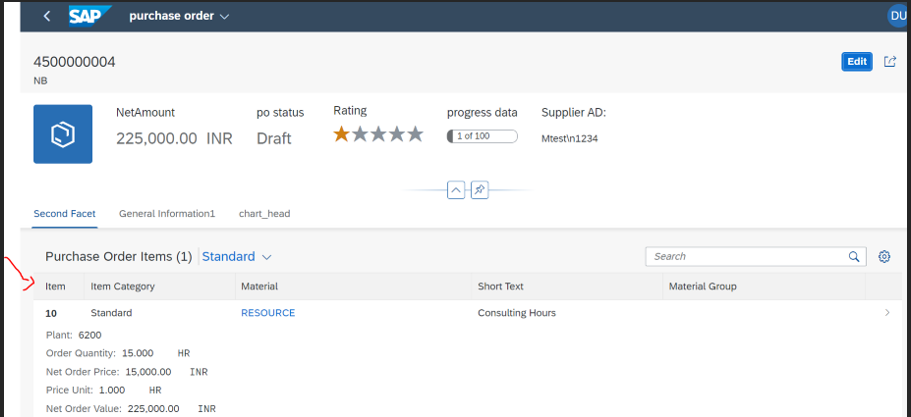Image resolution: width=911 pixels, height=417 pixels.
Task: Click the Edit button
Action: pos(857,62)
